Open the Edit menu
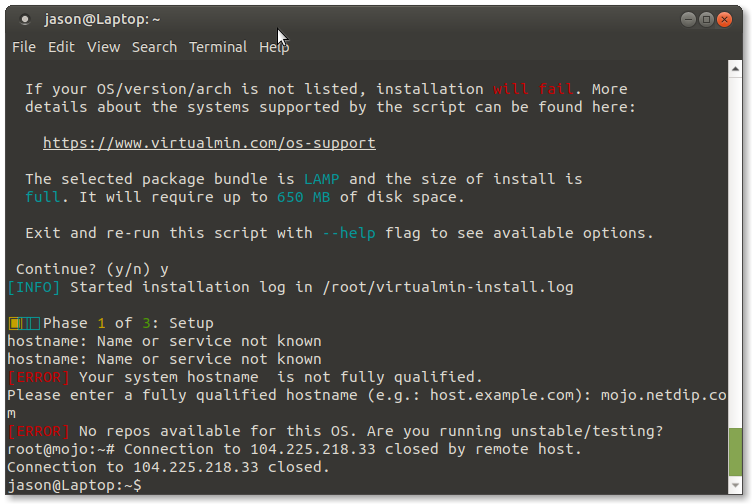 [x=61, y=47]
